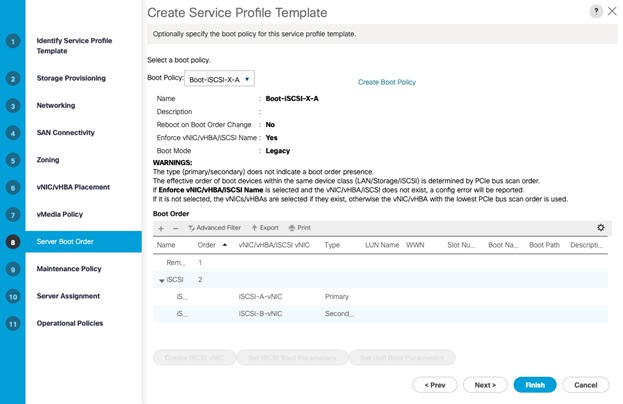The height and width of the screenshot is (404, 623).
Task: Go to Server Assignment step
Action: [68, 296]
